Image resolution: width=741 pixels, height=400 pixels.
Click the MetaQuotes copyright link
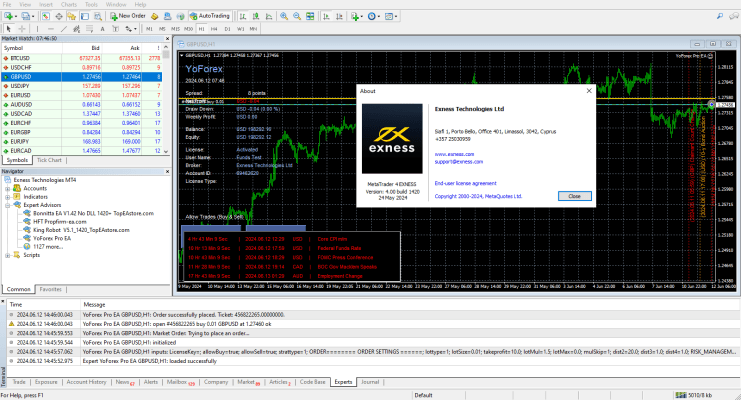pyautogui.click(x=478, y=196)
